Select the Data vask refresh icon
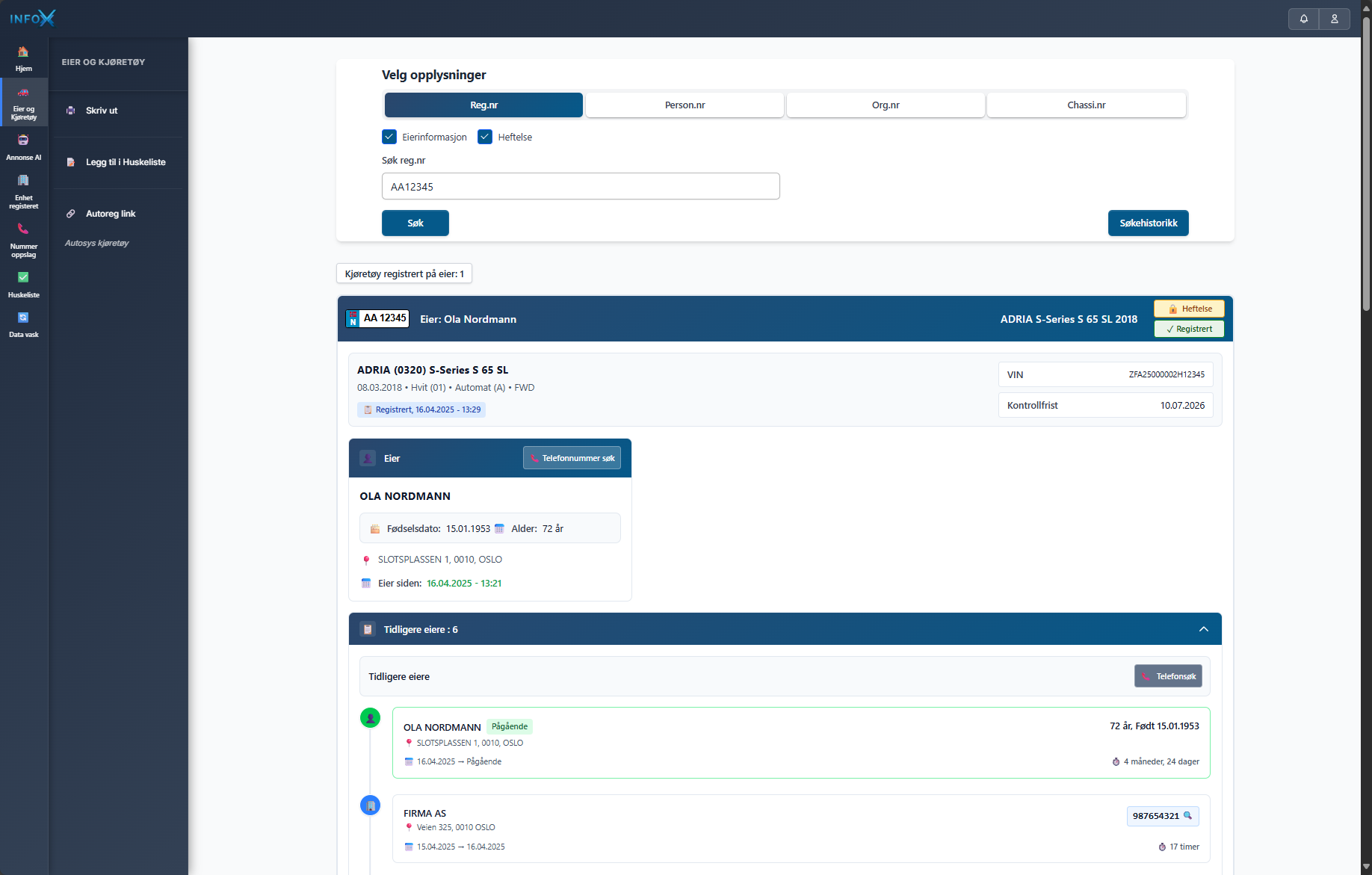The image size is (1372, 875). (23, 318)
